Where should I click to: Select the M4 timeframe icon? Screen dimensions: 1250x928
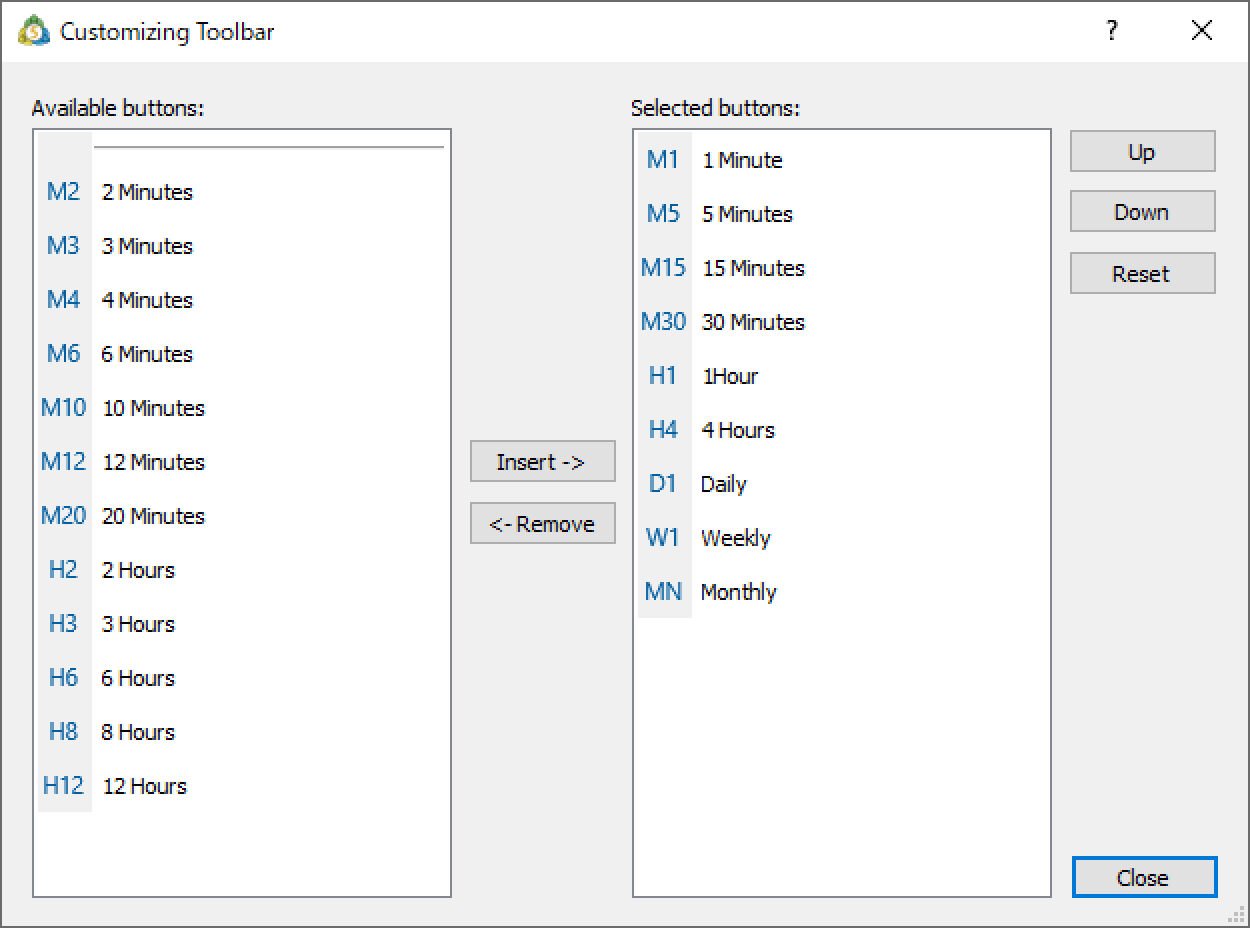pyautogui.click(x=63, y=300)
